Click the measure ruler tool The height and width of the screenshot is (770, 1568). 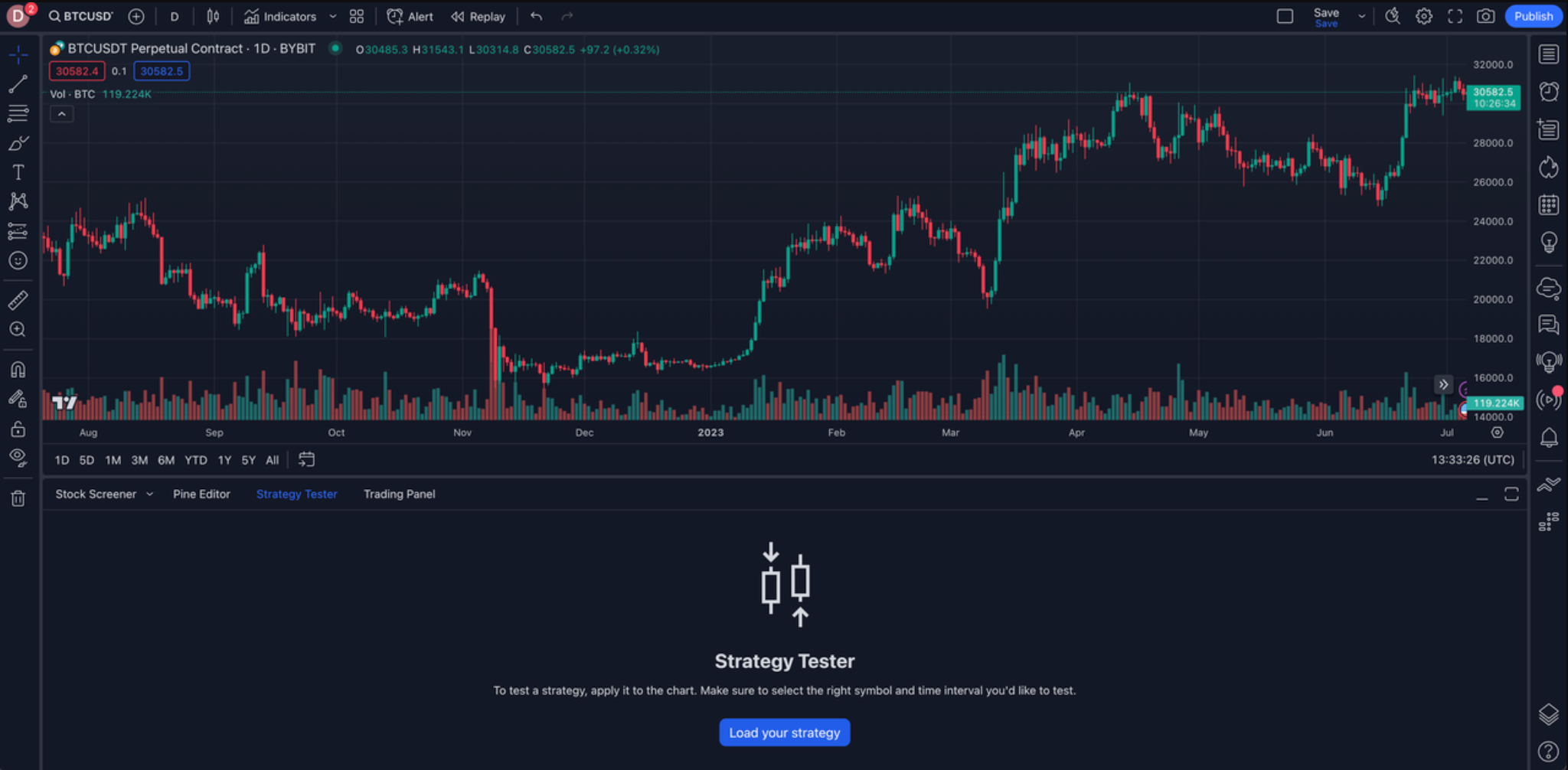[18, 300]
